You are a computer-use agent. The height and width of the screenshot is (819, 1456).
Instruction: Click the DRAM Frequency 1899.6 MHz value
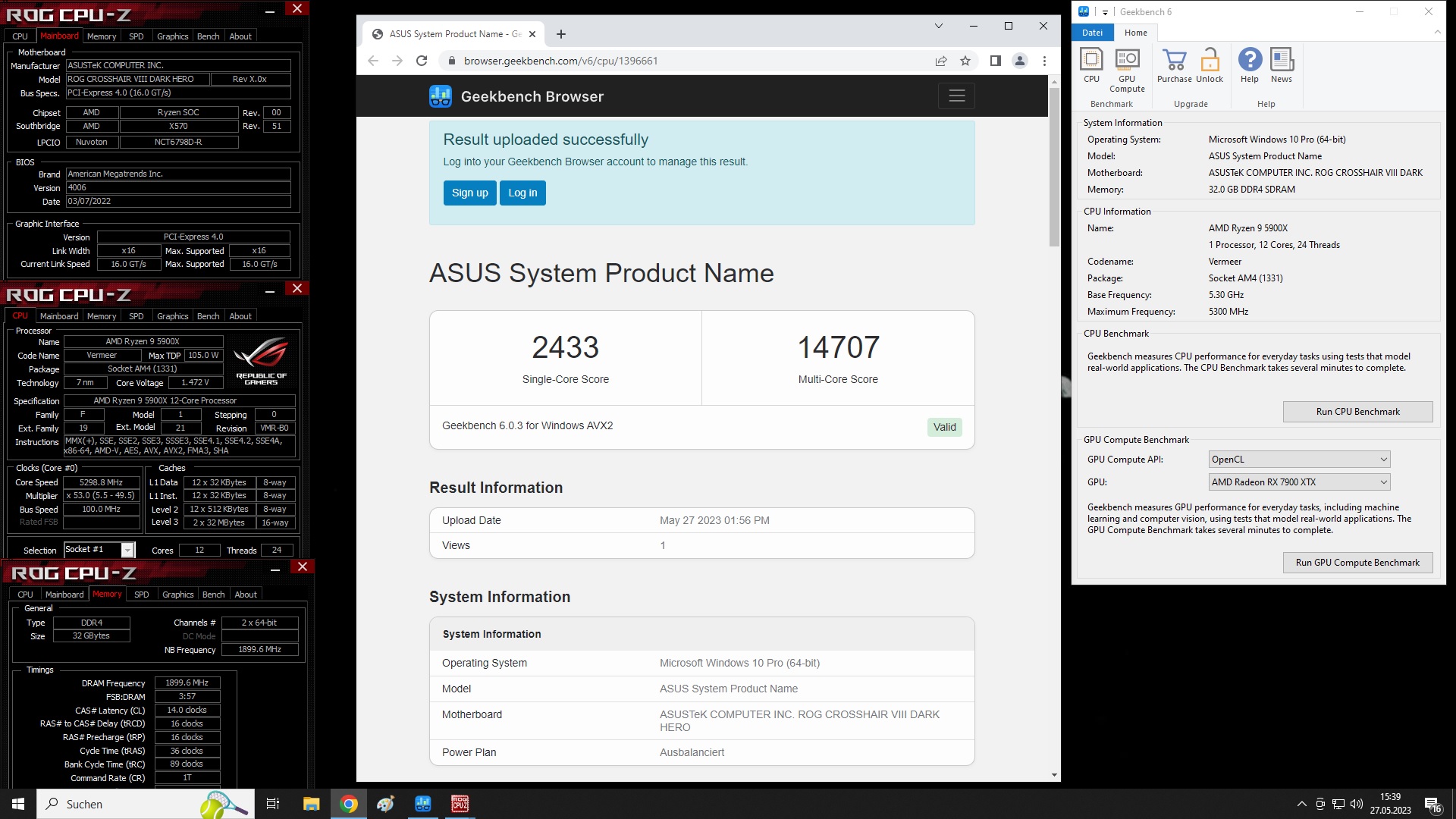click(187, 683)
